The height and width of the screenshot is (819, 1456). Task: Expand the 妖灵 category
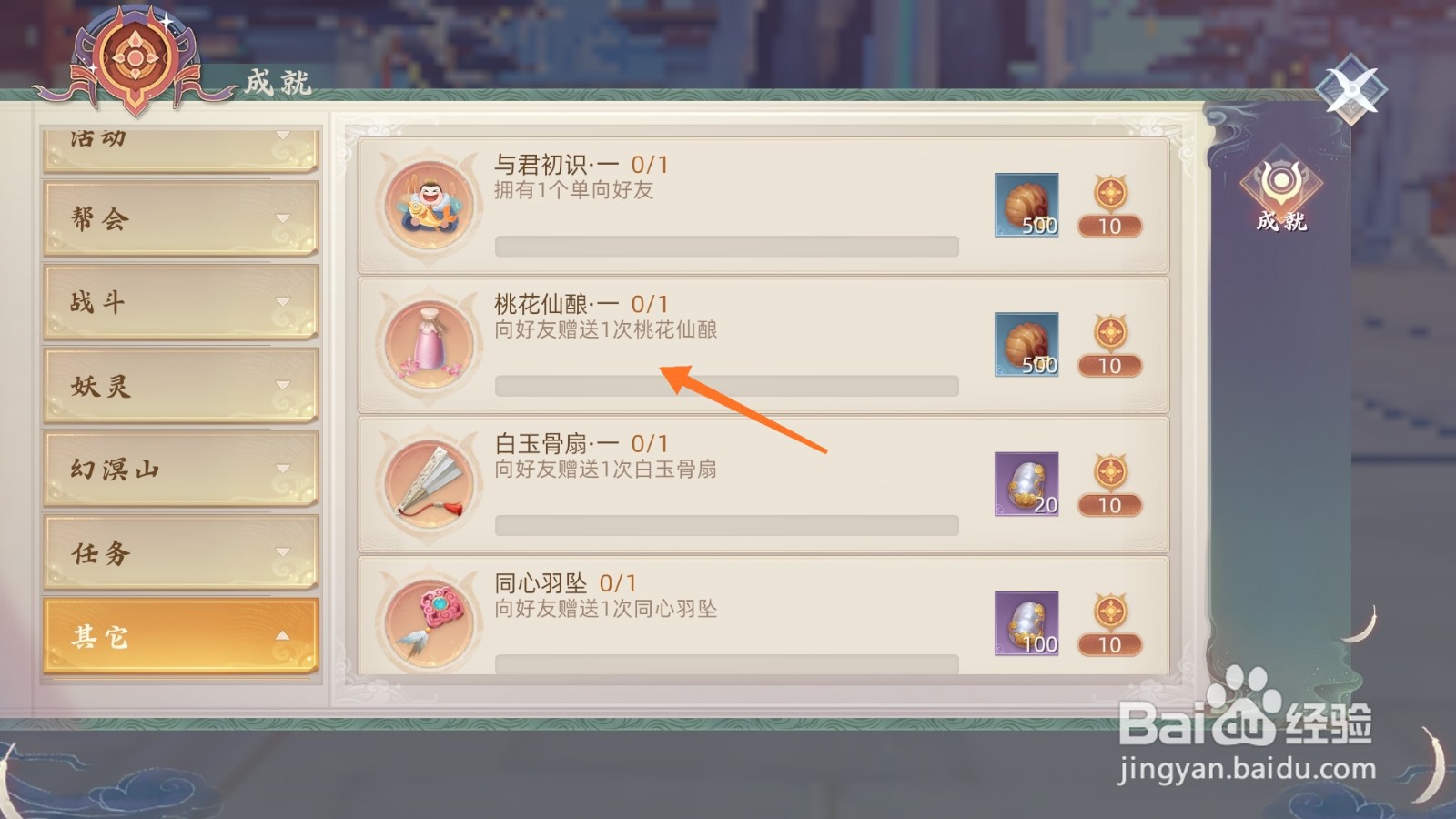(x=180, y=386)
